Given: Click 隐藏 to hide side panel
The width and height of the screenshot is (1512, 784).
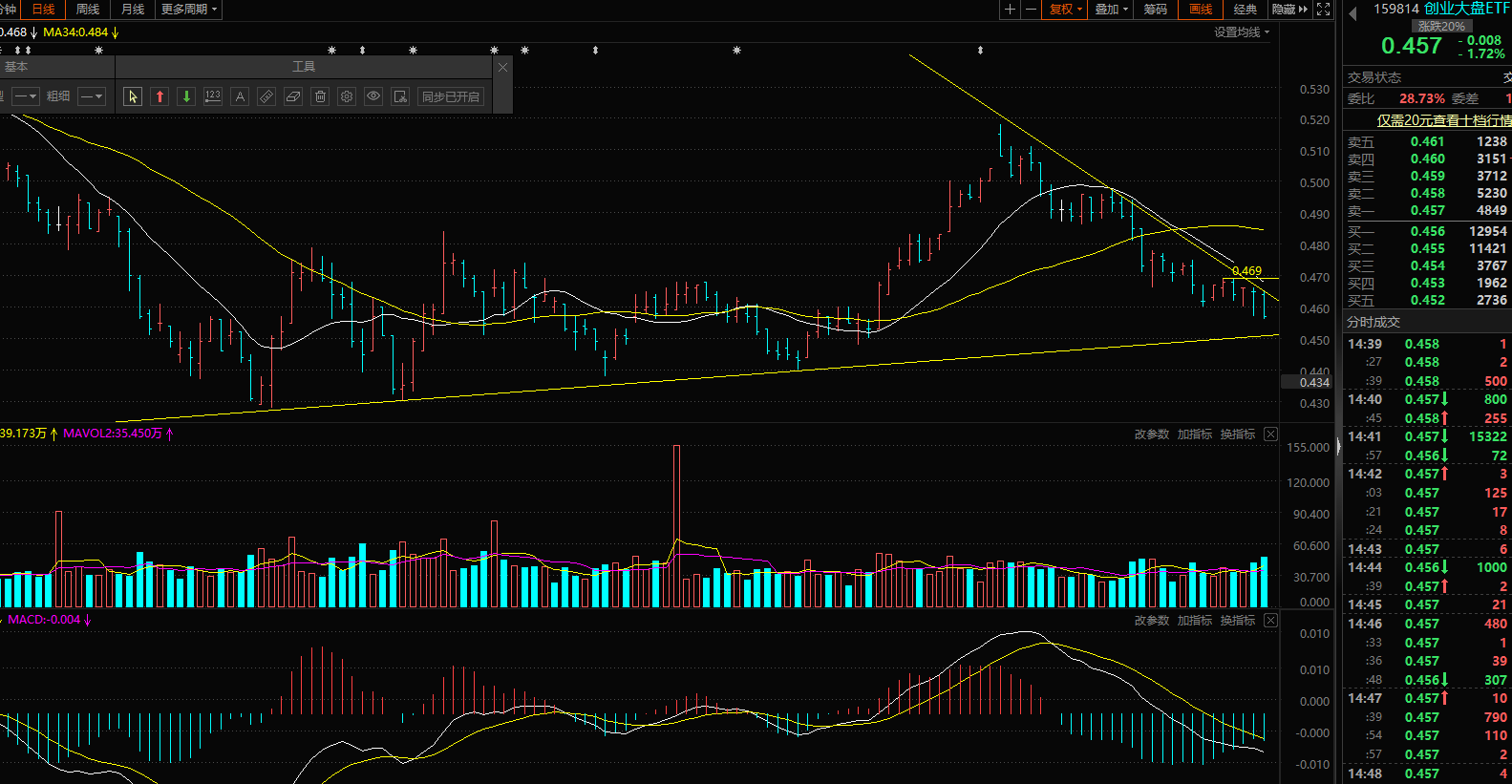Looking at the screenshot, I should point(1289,10).
